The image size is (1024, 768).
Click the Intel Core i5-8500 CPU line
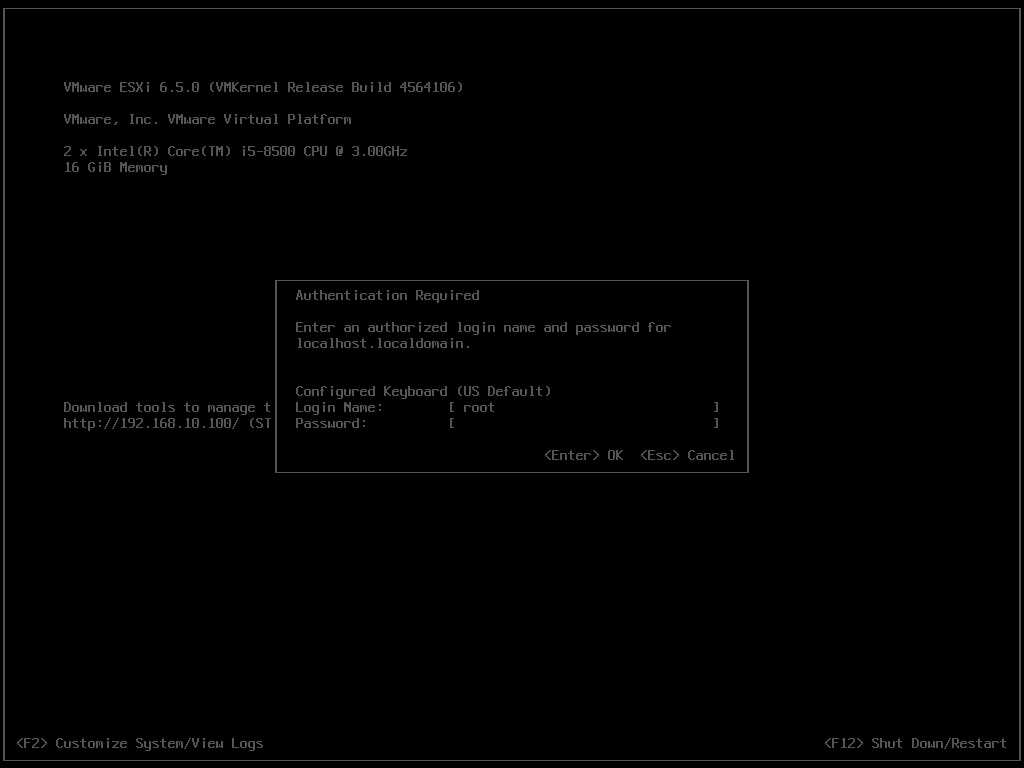[235, 151]
